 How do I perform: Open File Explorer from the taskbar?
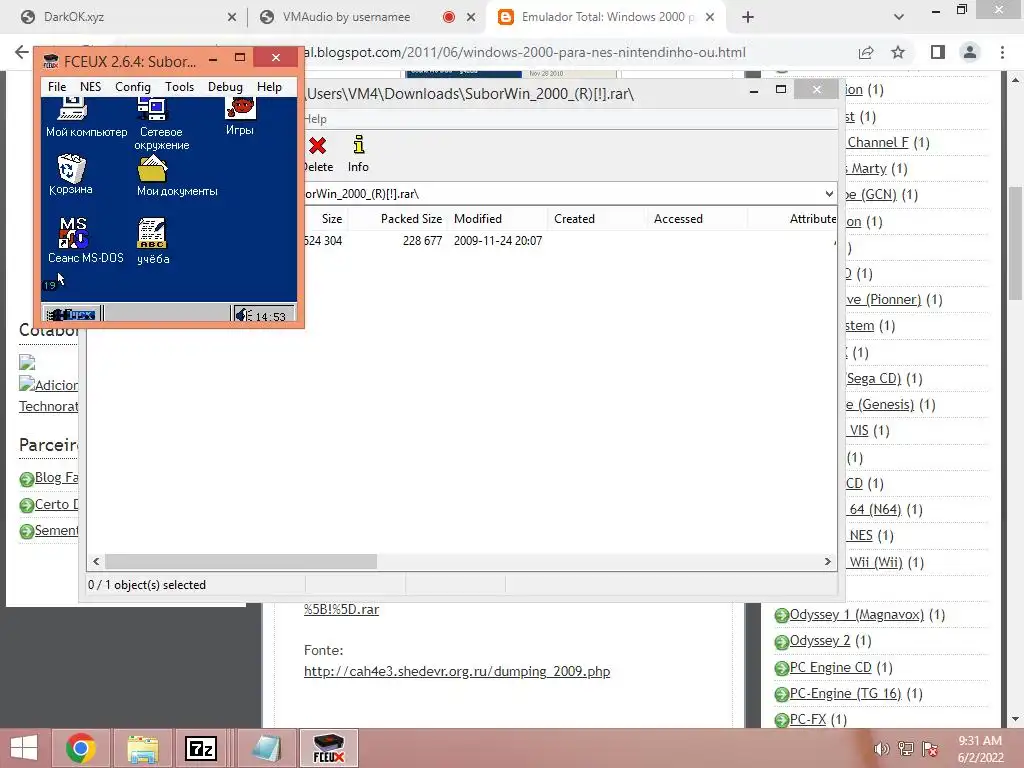click(x=143, y=748)
